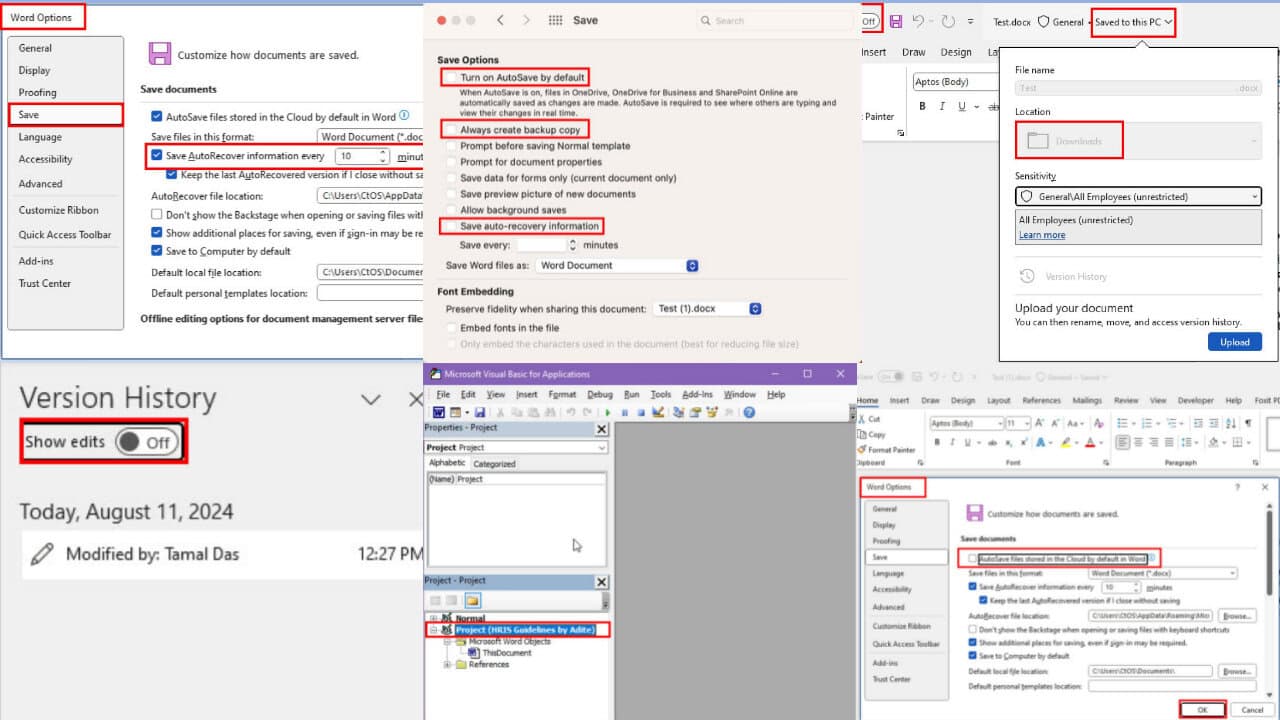The image size is (1280, 720).
Task: Switch to Categorized tab in Properties pane
Action: click(494, 463)
